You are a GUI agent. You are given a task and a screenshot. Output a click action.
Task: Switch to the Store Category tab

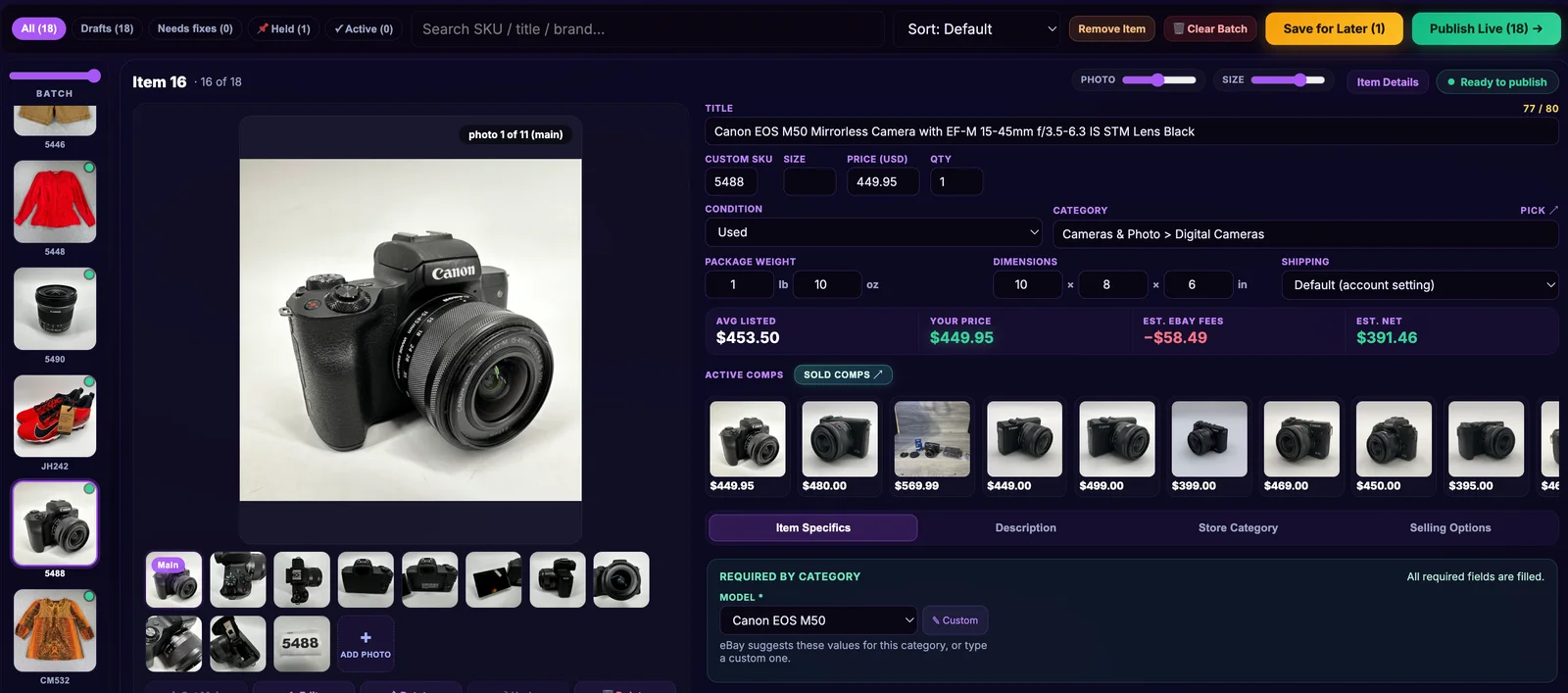coord(1238,527)
